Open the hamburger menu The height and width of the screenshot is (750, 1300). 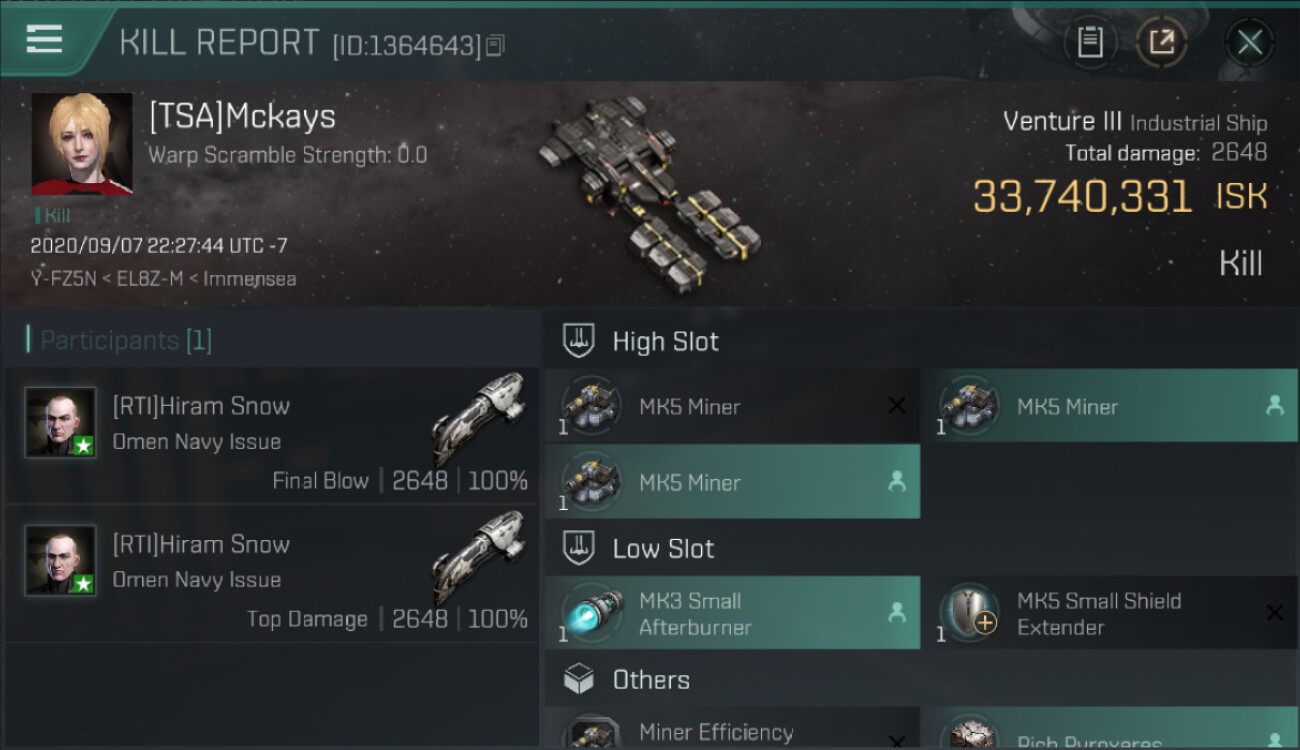44,40
